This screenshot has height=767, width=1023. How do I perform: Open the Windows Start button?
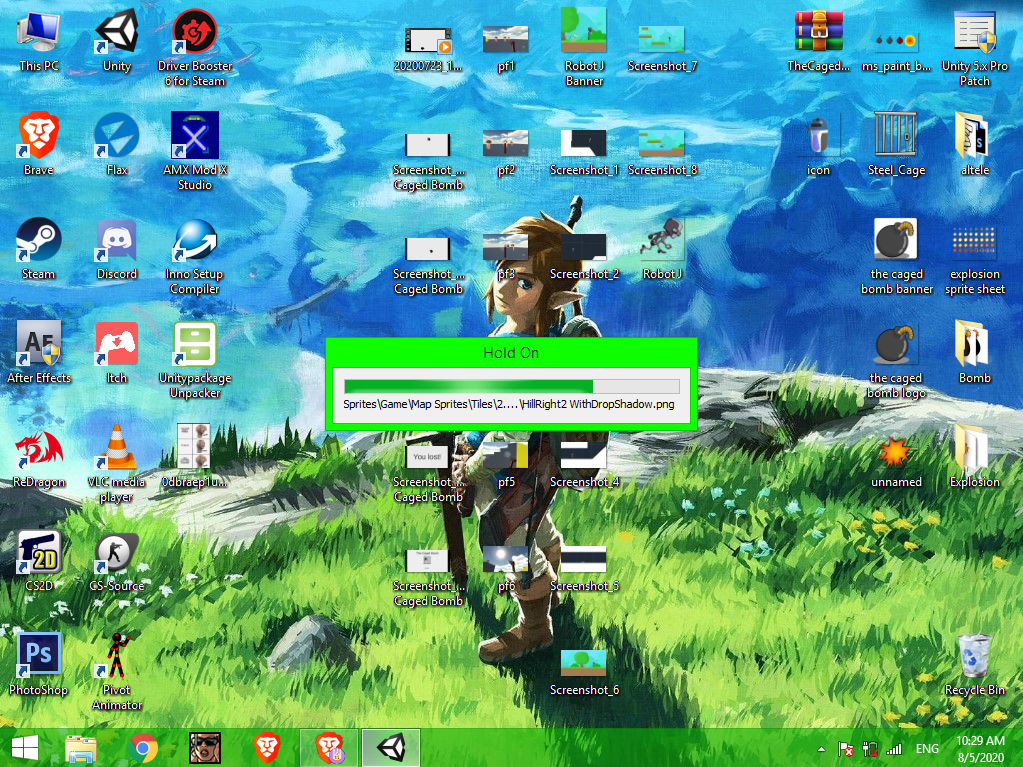pyautogui.click(x=25, y=747)
